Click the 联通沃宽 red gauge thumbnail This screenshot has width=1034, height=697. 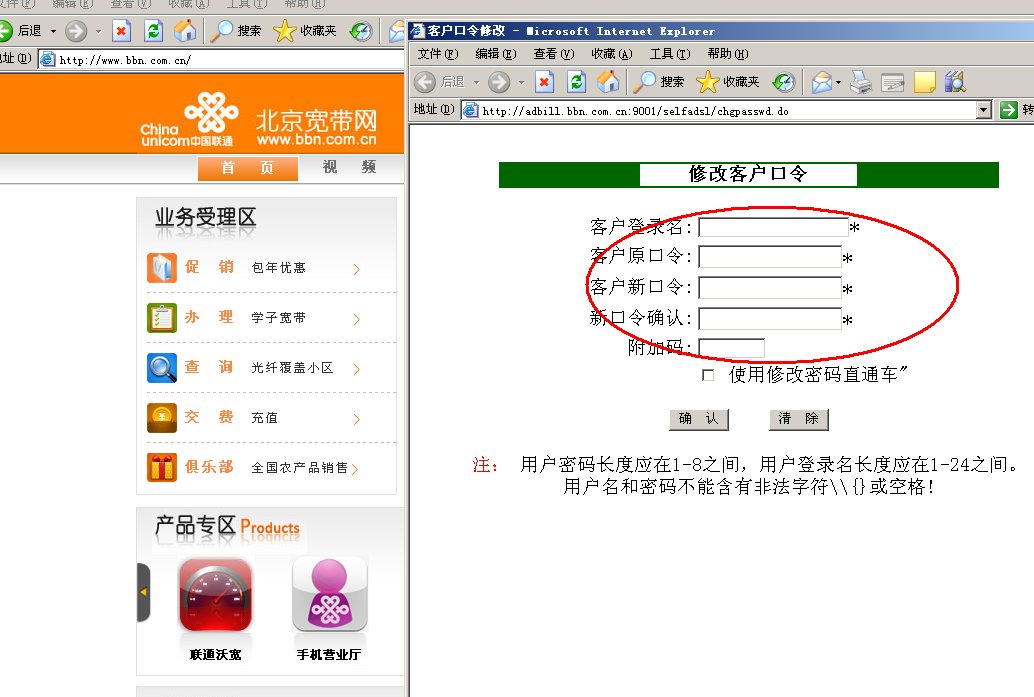(214, 595)
